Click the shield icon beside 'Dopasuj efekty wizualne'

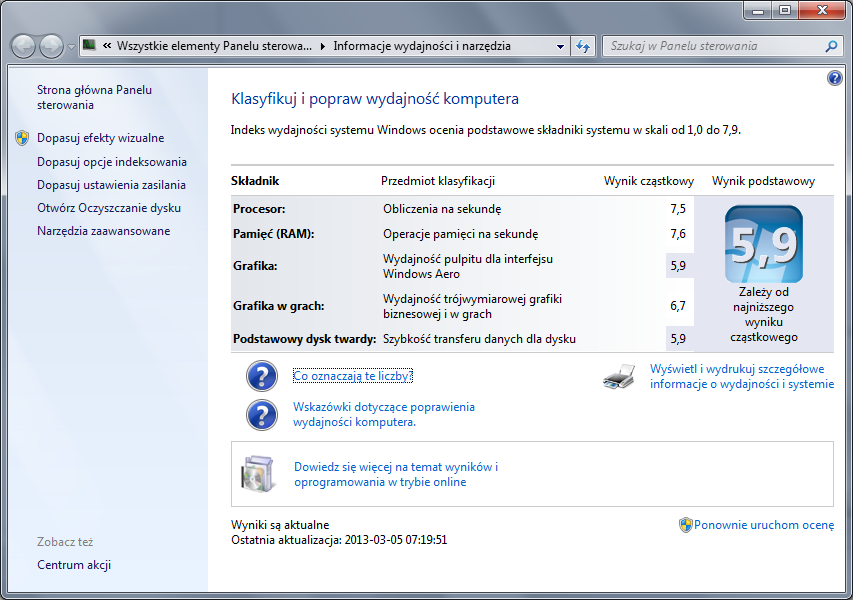22,138
